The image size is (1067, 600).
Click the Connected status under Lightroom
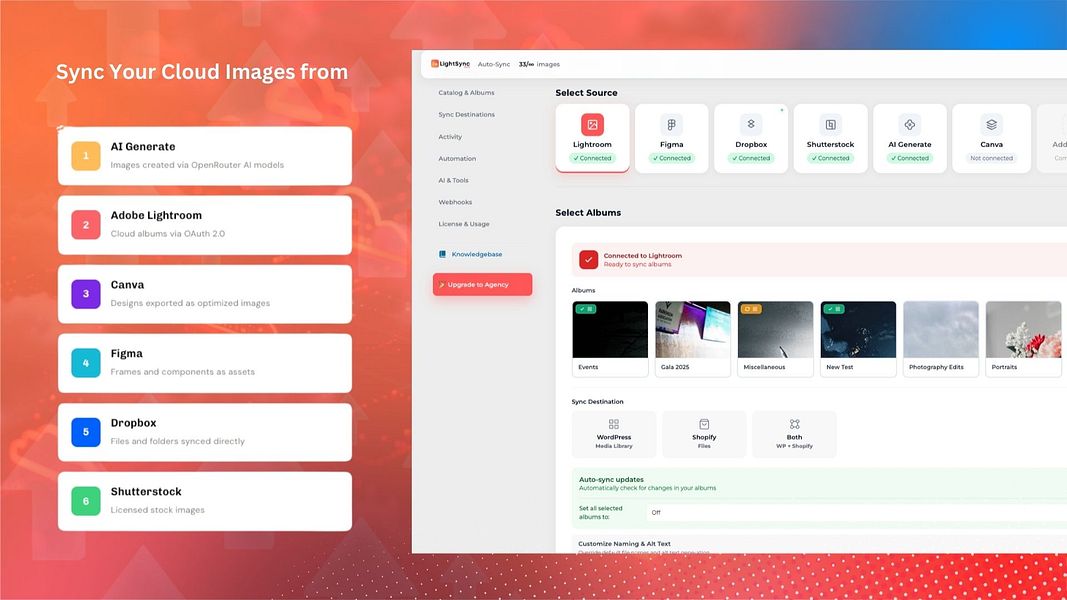592,158
